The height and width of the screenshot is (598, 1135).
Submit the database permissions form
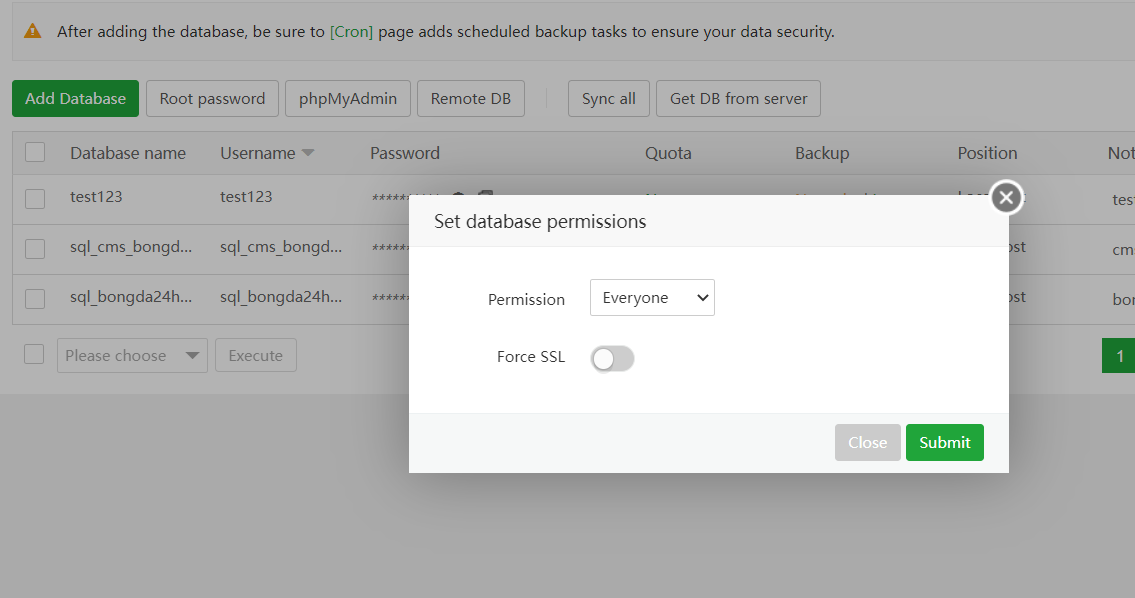[944, 442]
